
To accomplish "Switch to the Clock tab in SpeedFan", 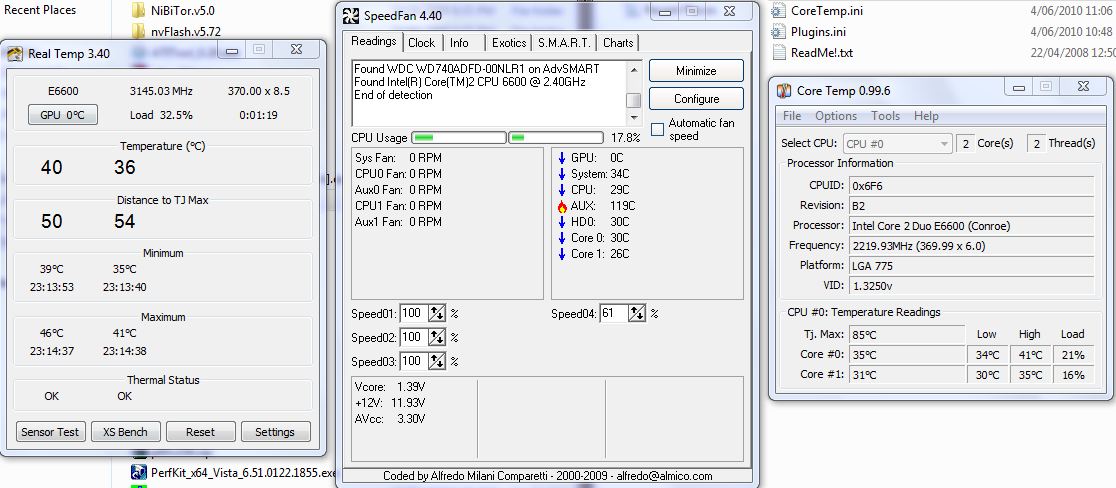I will pyautogui.click(x=421, y=43).
